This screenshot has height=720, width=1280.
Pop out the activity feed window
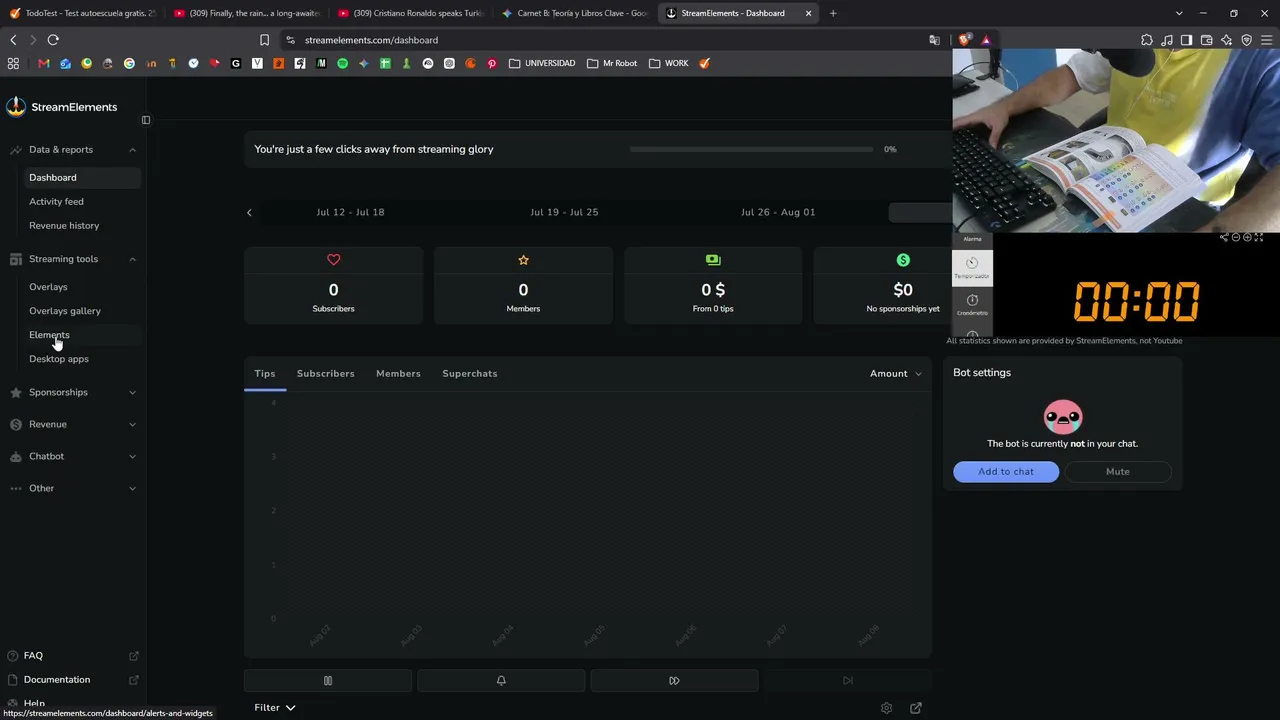point(916,708)
